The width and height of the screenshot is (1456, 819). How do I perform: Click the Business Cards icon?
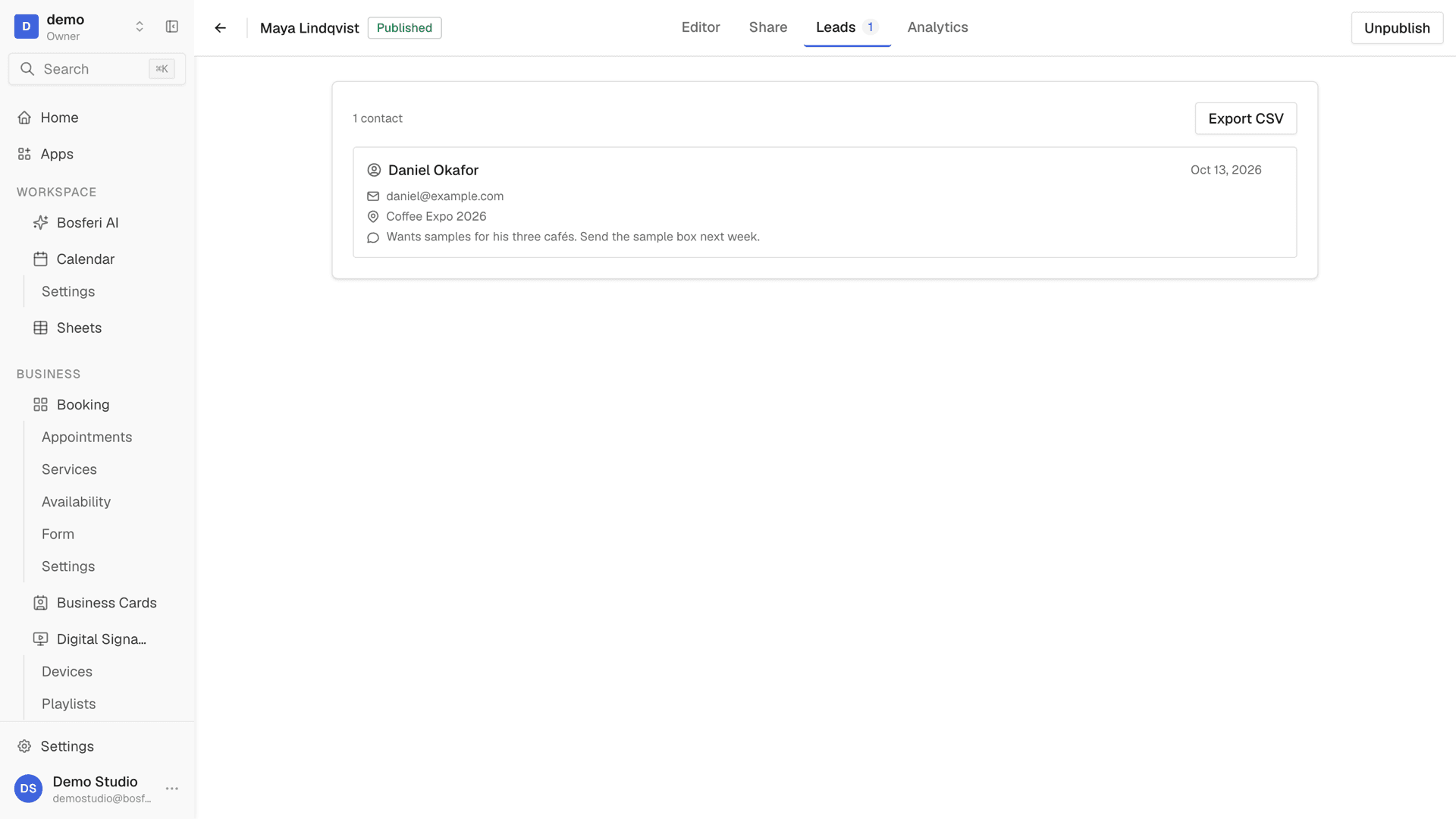click(41, 603)
